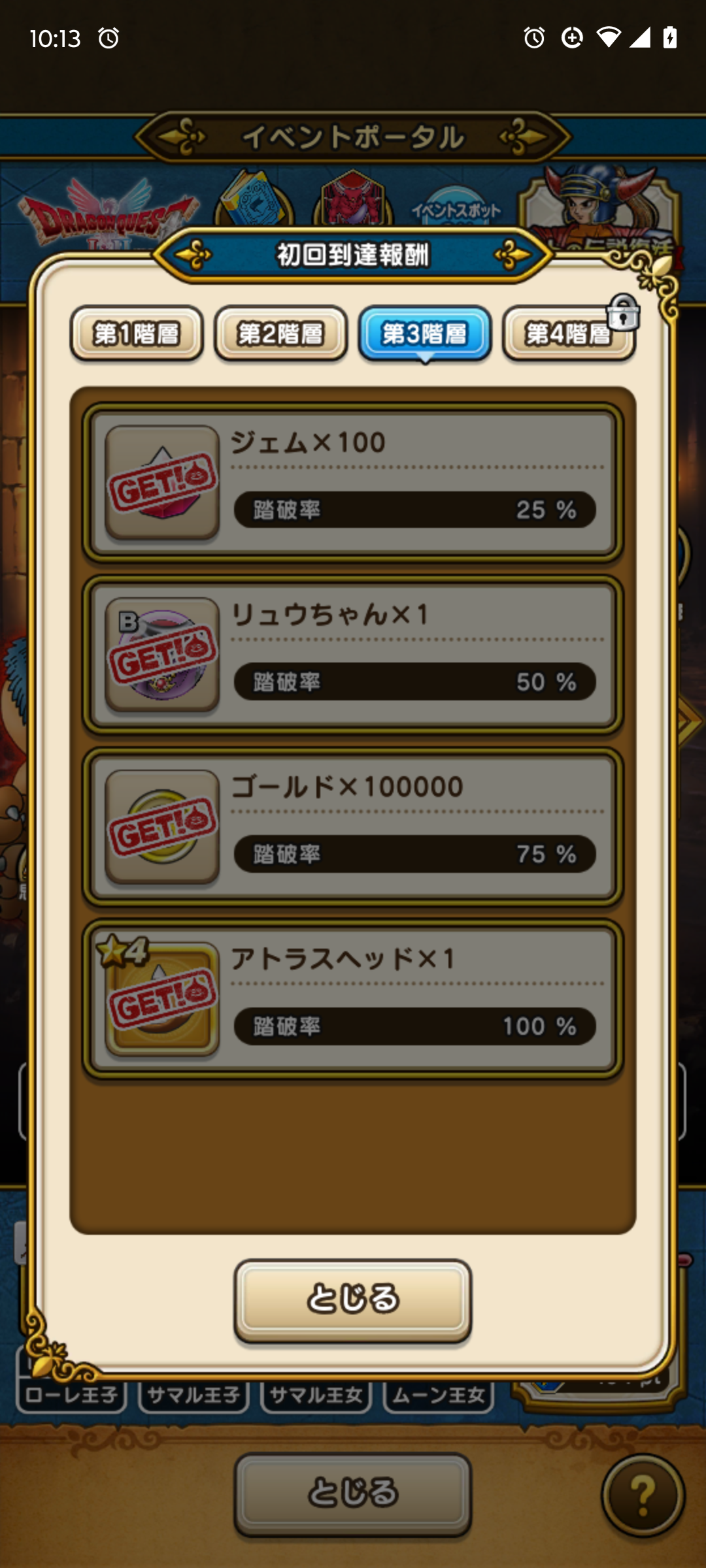Tap the アトラスヘッド 4-star reward icon

pos(162,999)
